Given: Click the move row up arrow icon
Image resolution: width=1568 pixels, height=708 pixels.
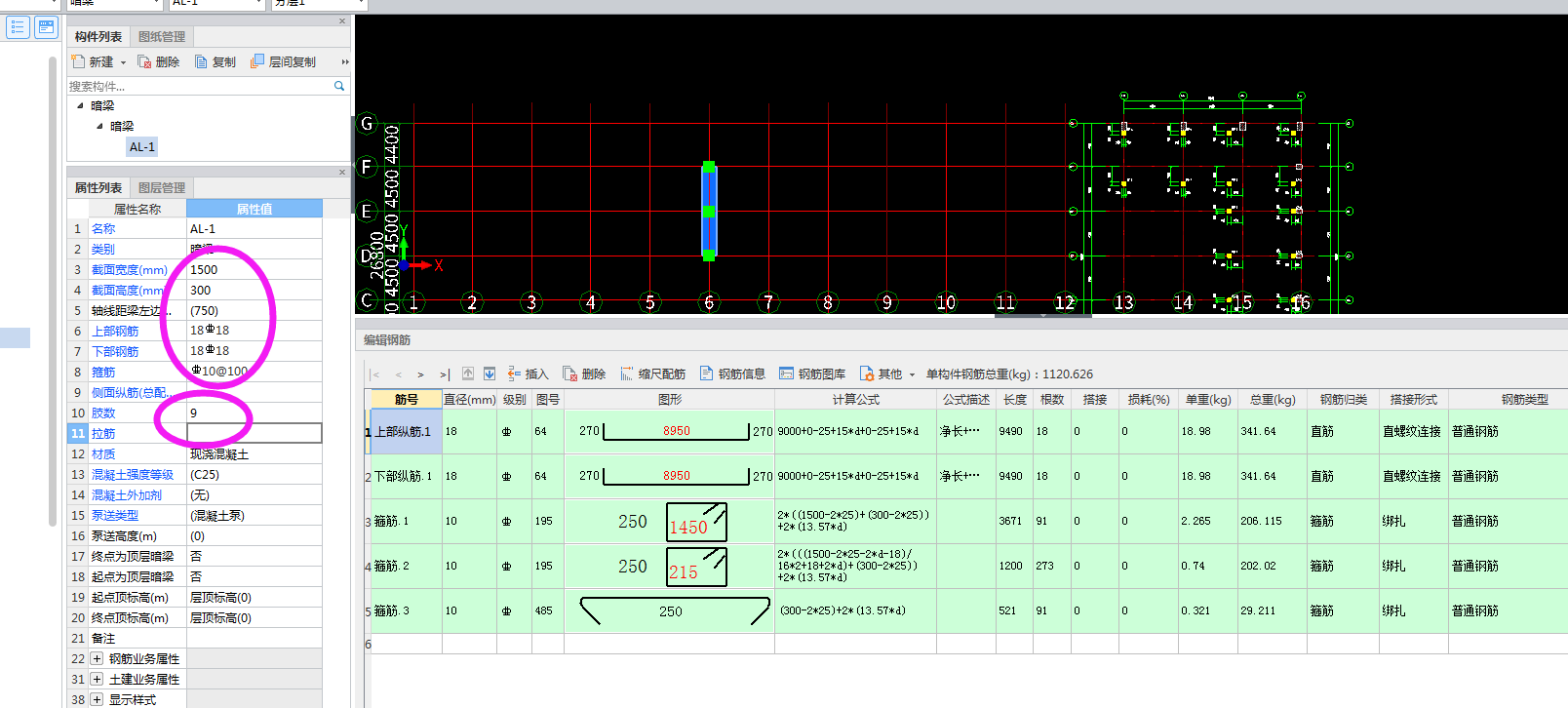Looking at the screenshot, I should tap(468, 374).
